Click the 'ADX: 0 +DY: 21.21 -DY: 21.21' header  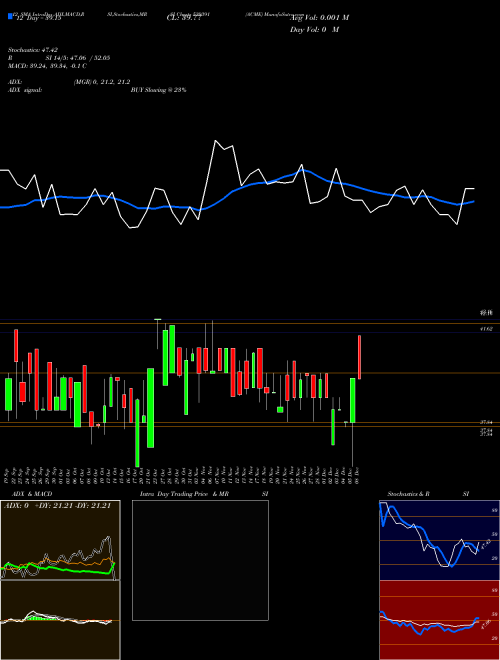(58, 506)
